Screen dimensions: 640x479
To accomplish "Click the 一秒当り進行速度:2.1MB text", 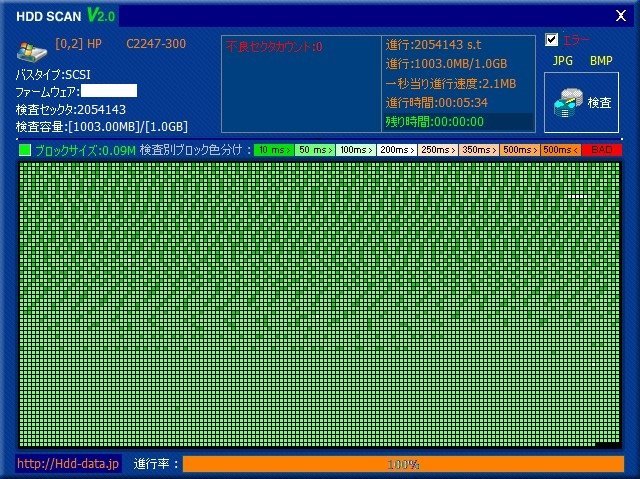I will (451, 84).
